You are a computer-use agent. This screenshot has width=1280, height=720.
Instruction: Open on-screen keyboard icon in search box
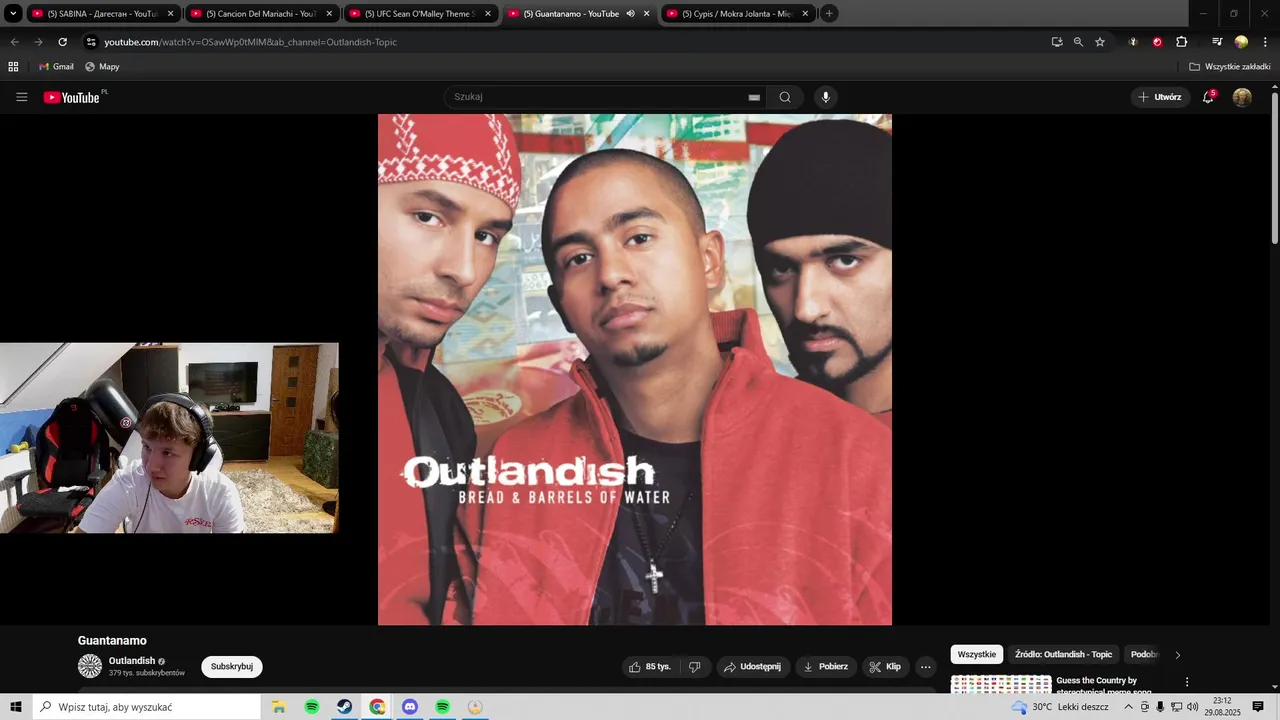pyautogui.click(x=754, y=97)
